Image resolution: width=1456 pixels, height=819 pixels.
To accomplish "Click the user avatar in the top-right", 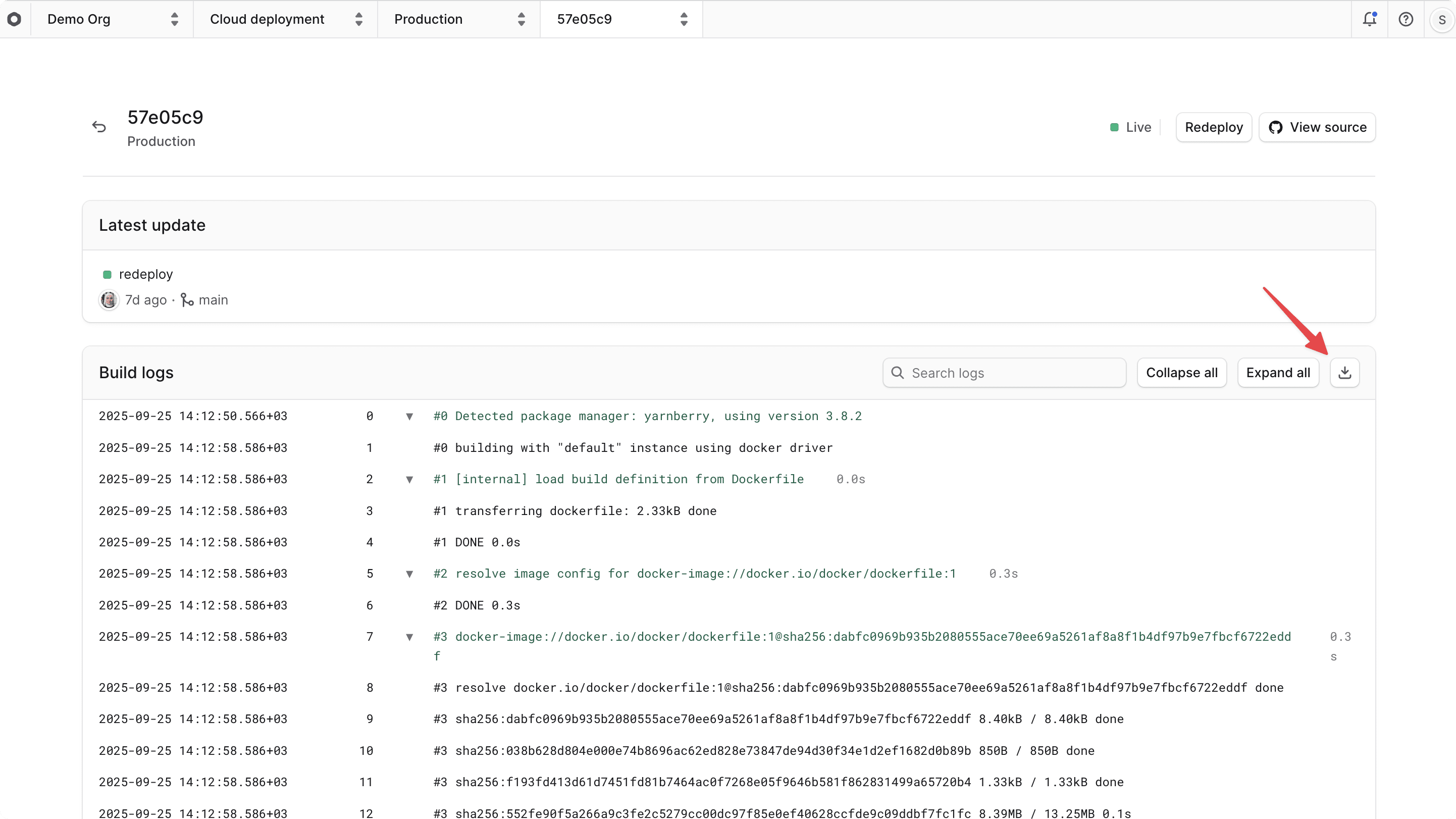I will coord(1442,19).
